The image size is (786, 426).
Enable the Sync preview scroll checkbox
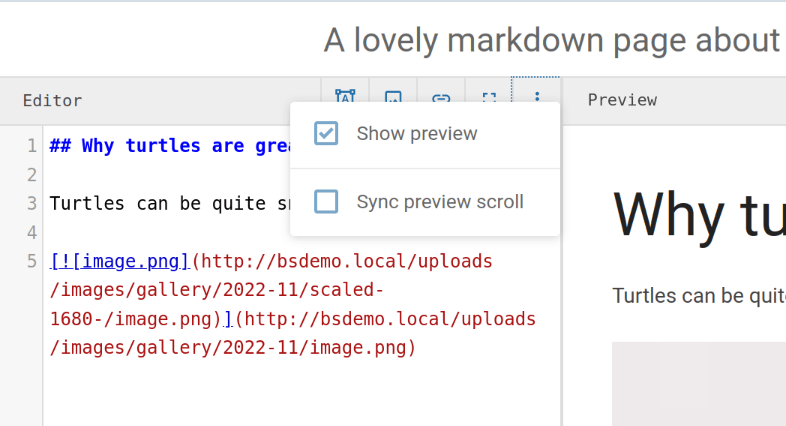326,202
